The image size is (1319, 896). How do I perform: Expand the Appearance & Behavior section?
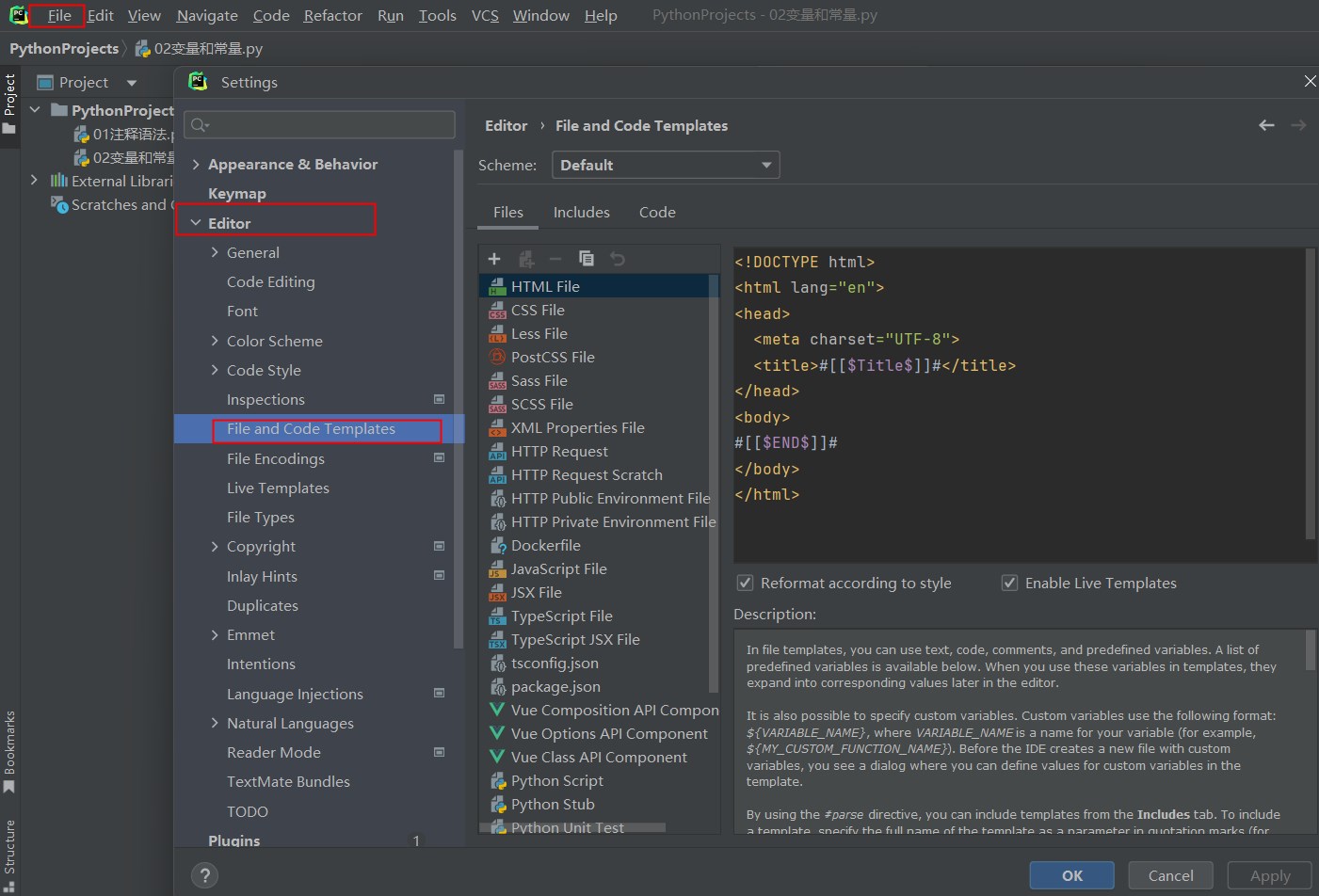(x=196, y=164)
